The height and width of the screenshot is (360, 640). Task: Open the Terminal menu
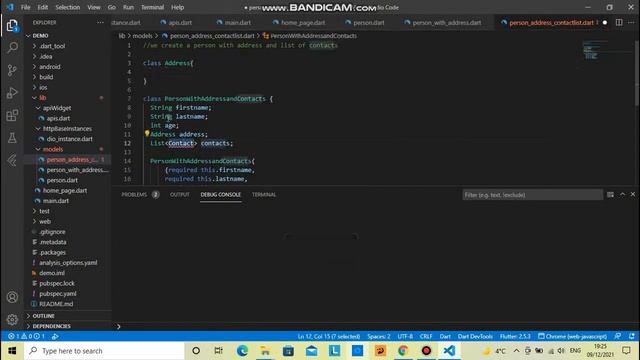coord(152,7)
